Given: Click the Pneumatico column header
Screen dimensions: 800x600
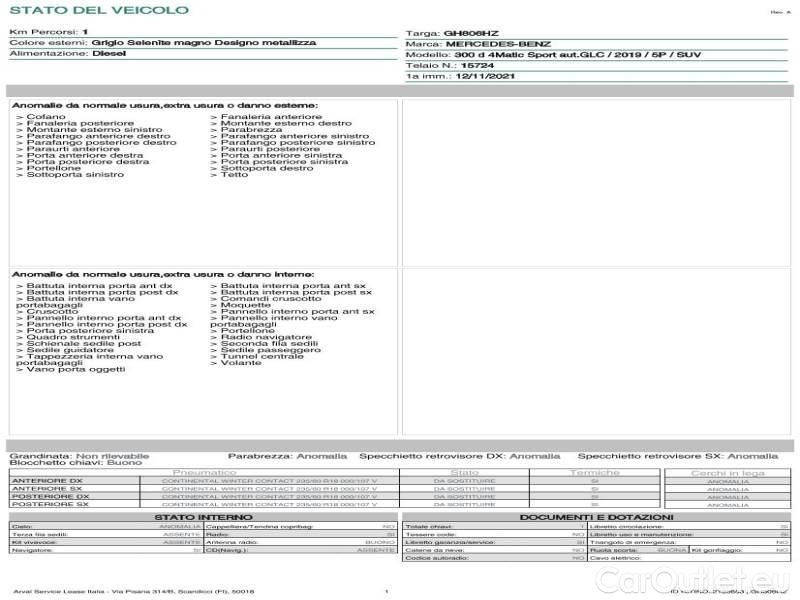Looking at the screenshot, I should tap(205, 472).
